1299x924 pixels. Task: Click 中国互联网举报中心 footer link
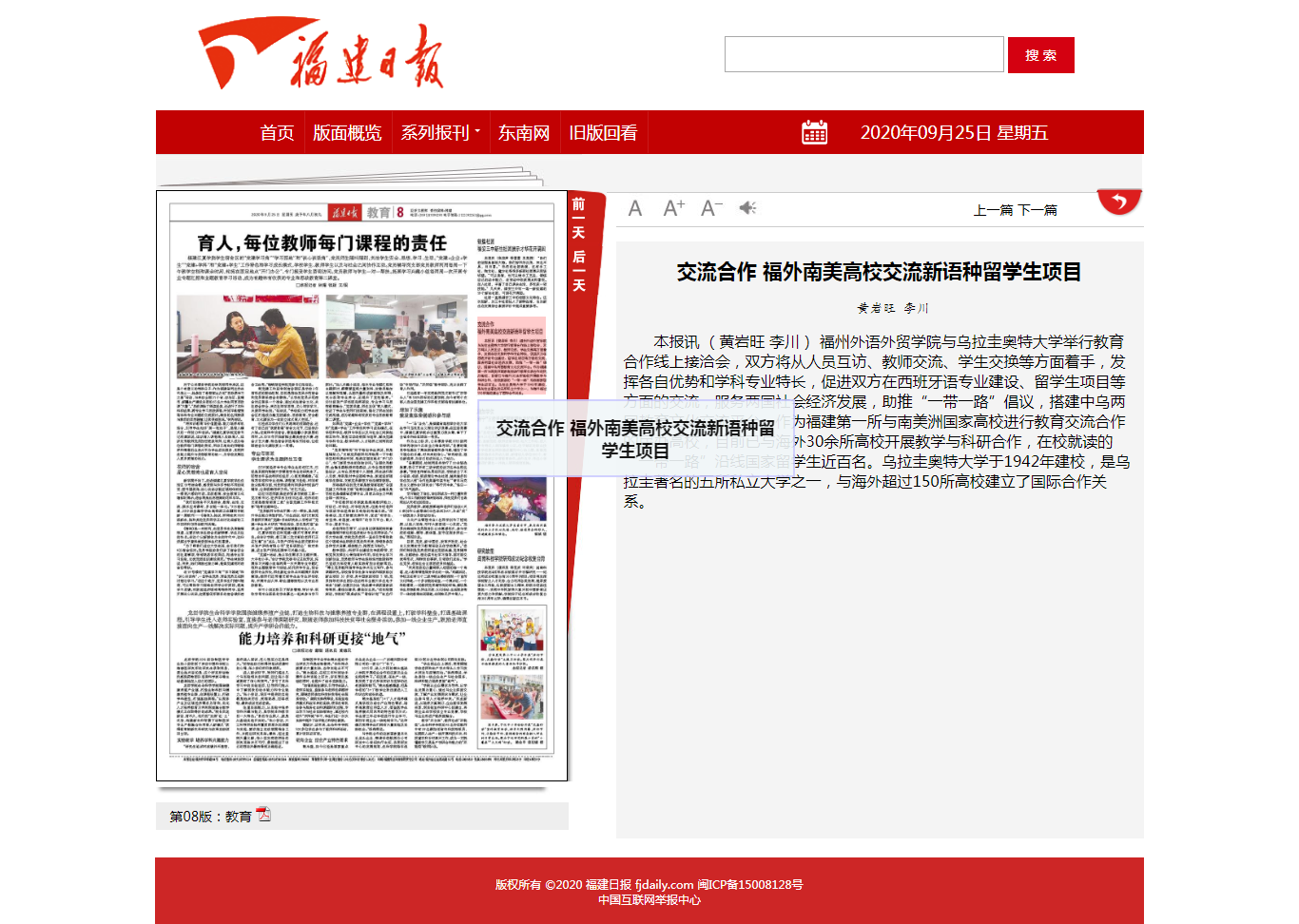pyautogui.click(x=649, y=900)
